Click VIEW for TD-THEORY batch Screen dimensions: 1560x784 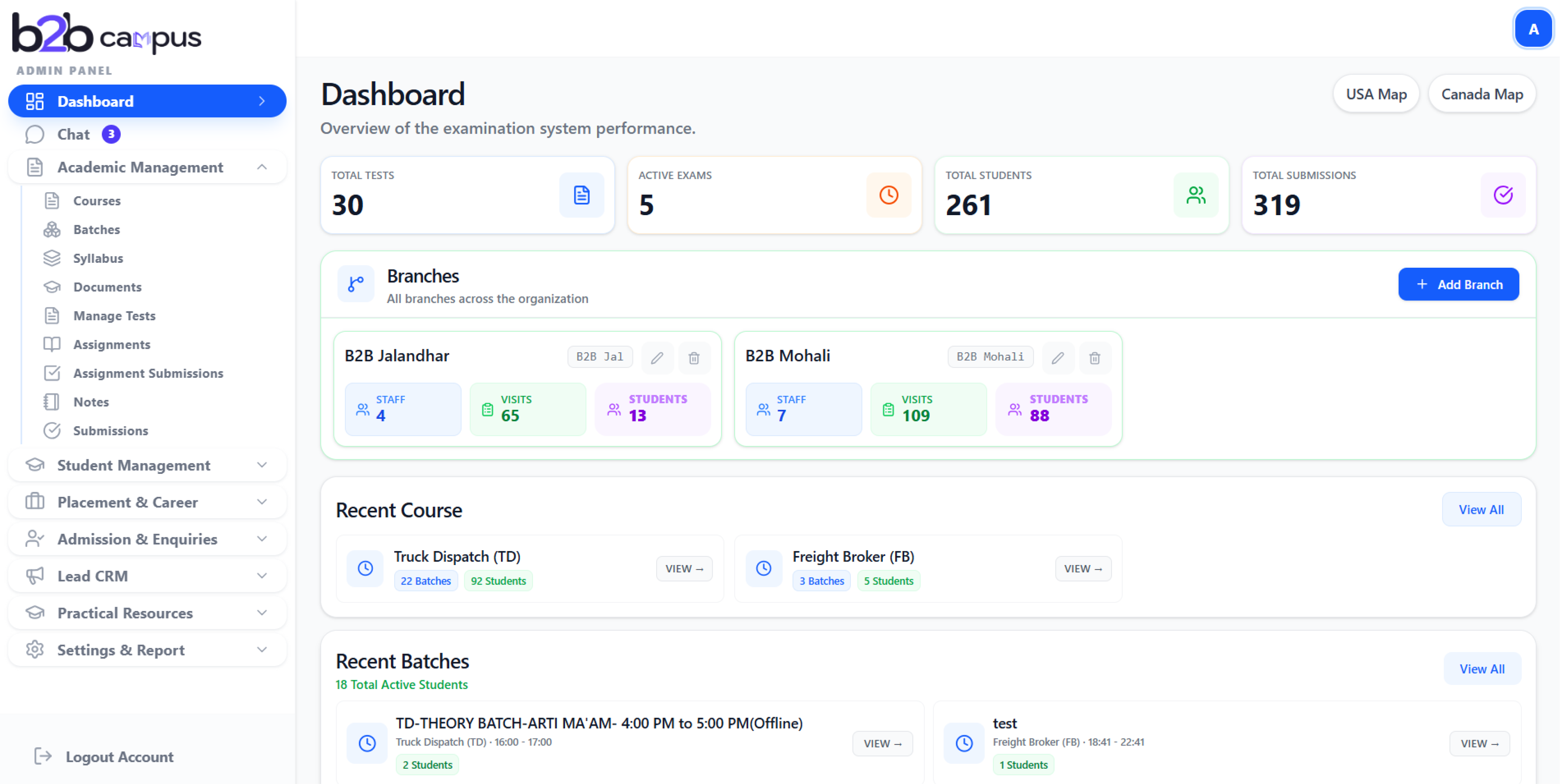coord(882,743)
